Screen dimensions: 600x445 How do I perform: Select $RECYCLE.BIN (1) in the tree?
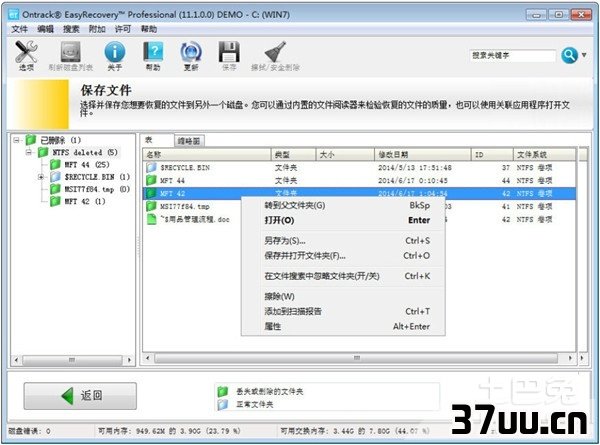(97, 177)
